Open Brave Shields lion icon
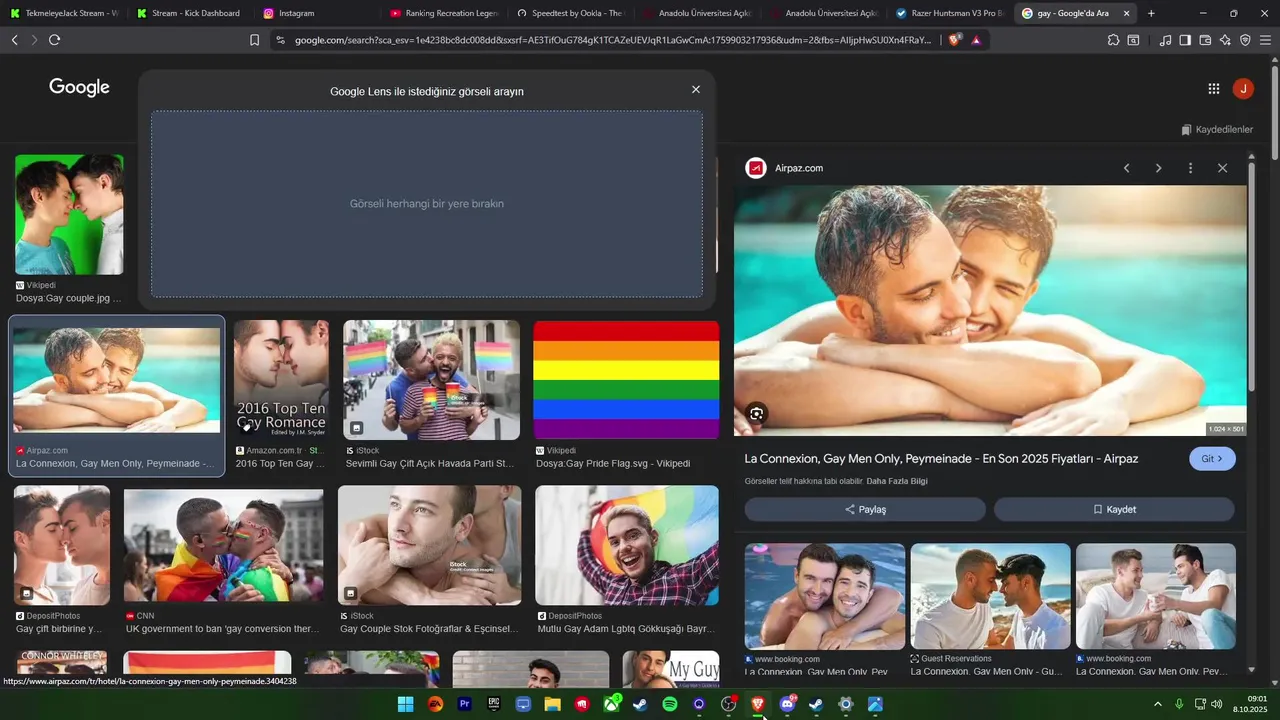 click(x=955, y=40)
